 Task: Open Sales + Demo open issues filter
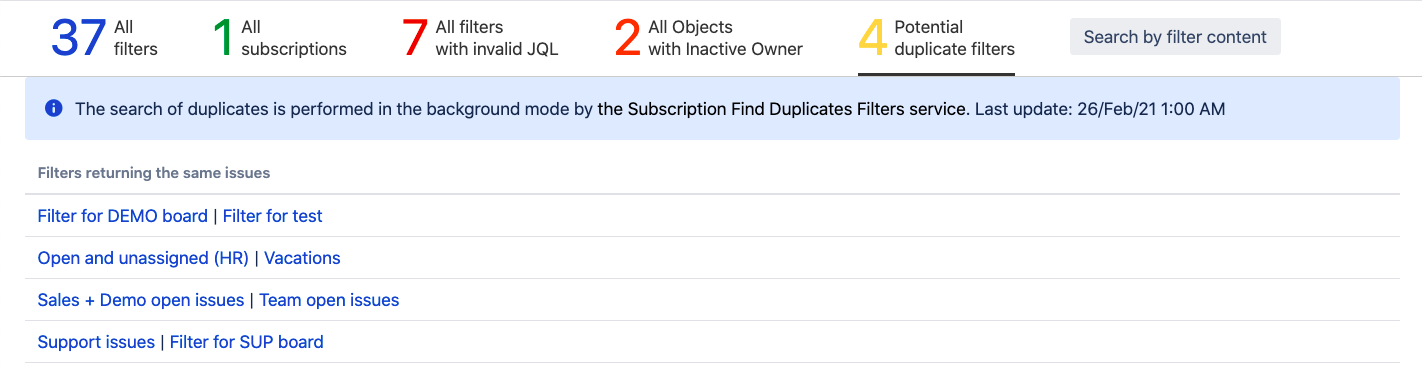pos(141,300)
